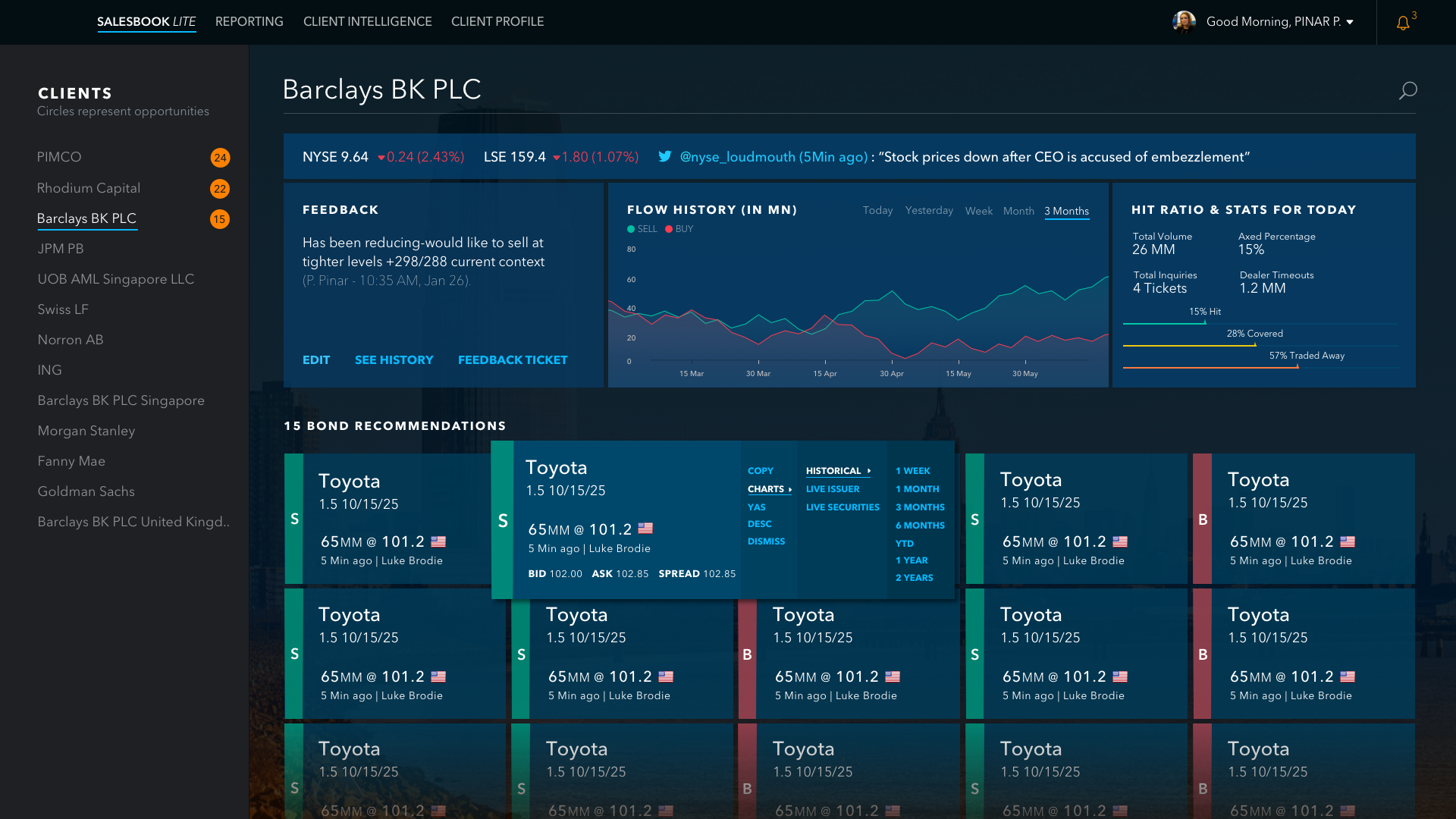This screenshot has height=819, width=1456.
Task: Select 6 MONTHS historical range
Action: (x=920, y=526)
